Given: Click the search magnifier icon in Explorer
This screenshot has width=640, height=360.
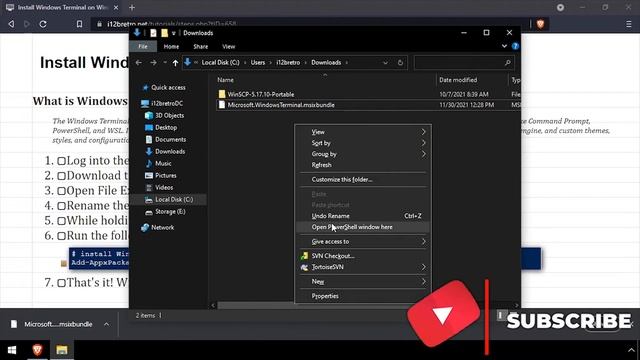Looking at the screenshot, I should pyautogui.click(x=507, y=62).
